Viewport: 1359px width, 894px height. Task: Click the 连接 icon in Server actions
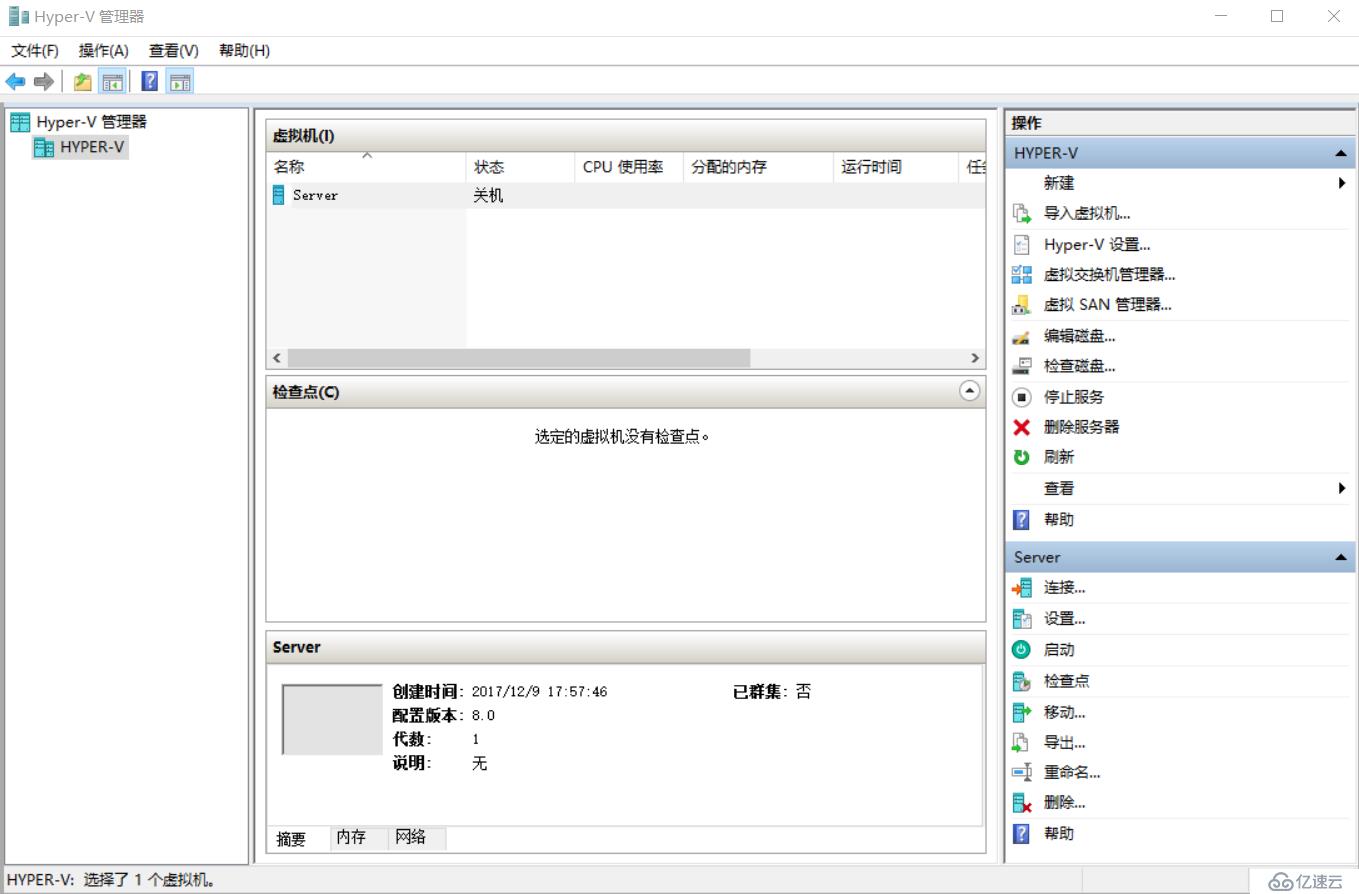(x=1021, y=587)
